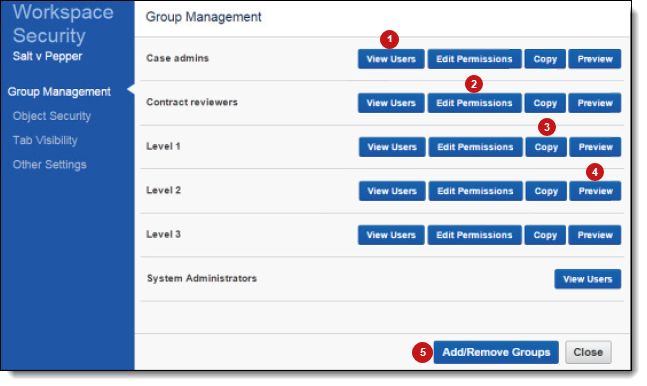Image resolution: width=647 pixels, height=386 pixels.
Task: View users of Case admins group
Action: (391, 59)
